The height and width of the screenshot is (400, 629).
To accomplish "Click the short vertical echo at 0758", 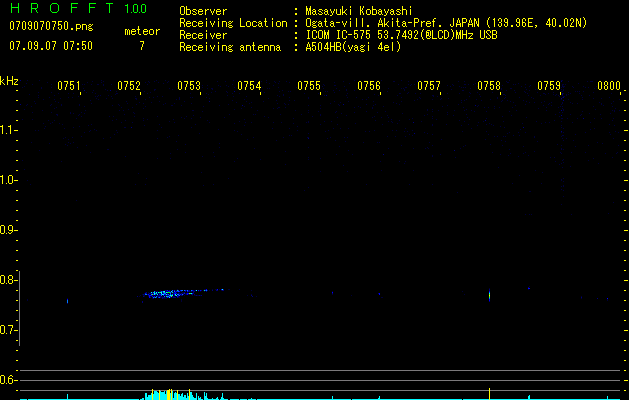I will click(489, 295).
